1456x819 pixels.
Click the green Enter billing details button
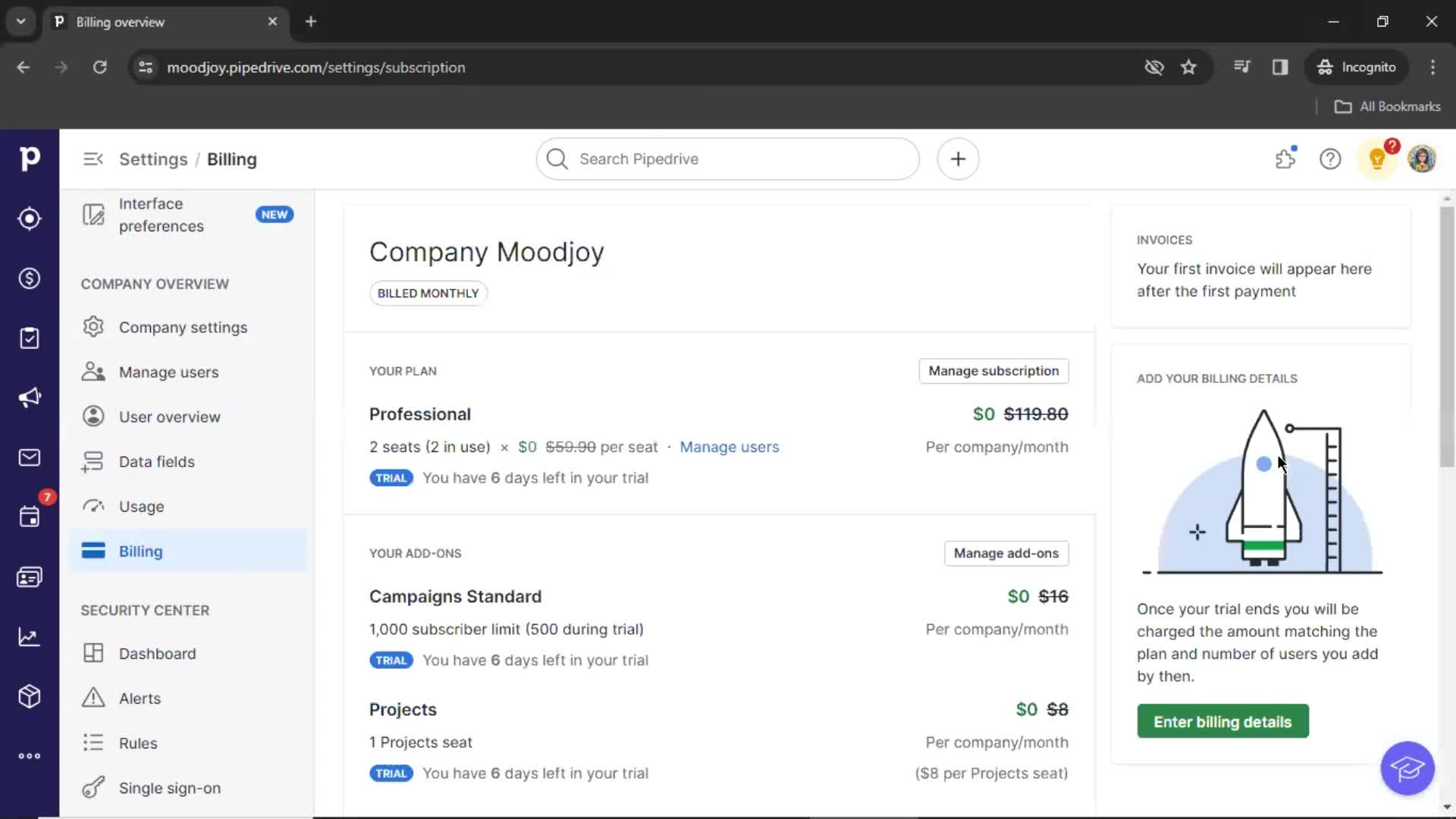tap(1222, 722)
